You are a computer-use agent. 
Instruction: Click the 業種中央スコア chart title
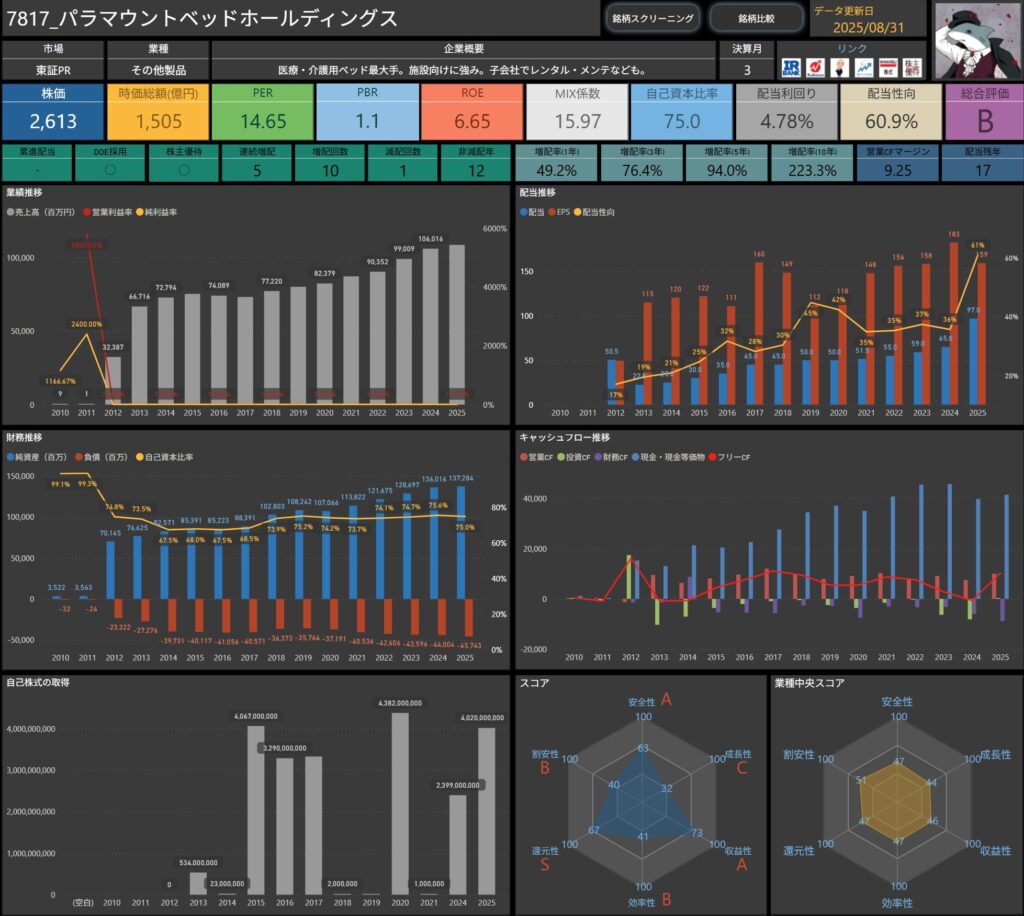click(x=809, y=683)
